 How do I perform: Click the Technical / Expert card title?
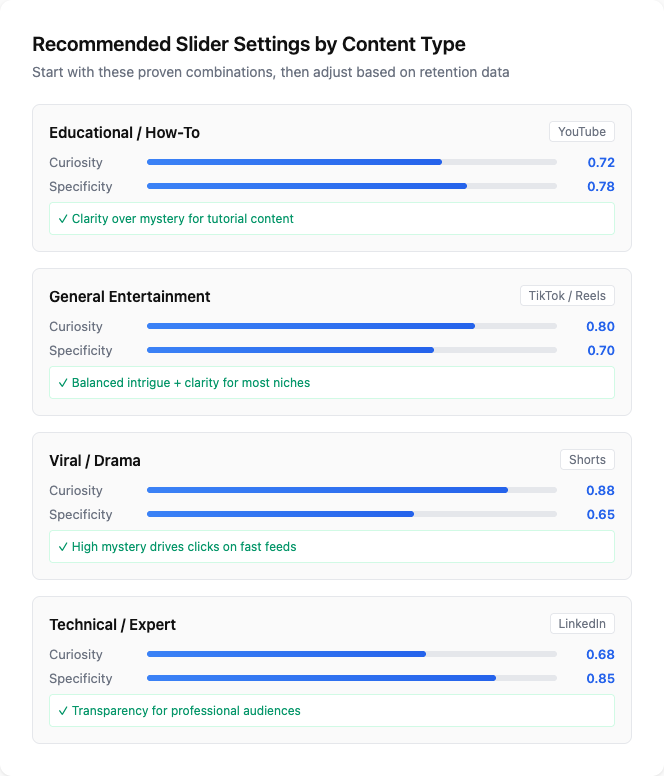point(112,625)
